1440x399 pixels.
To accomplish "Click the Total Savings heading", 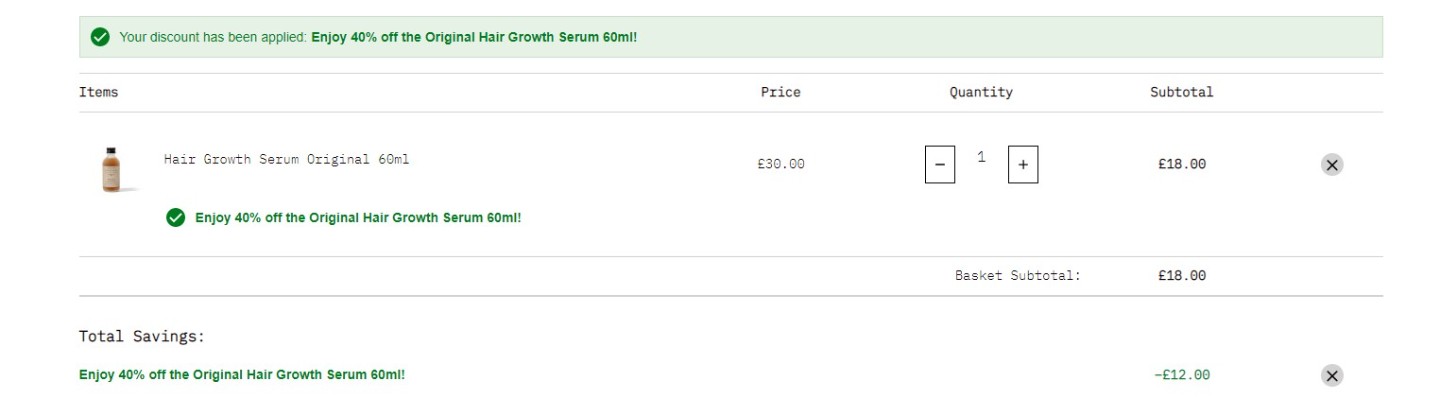I will (142, 337).
